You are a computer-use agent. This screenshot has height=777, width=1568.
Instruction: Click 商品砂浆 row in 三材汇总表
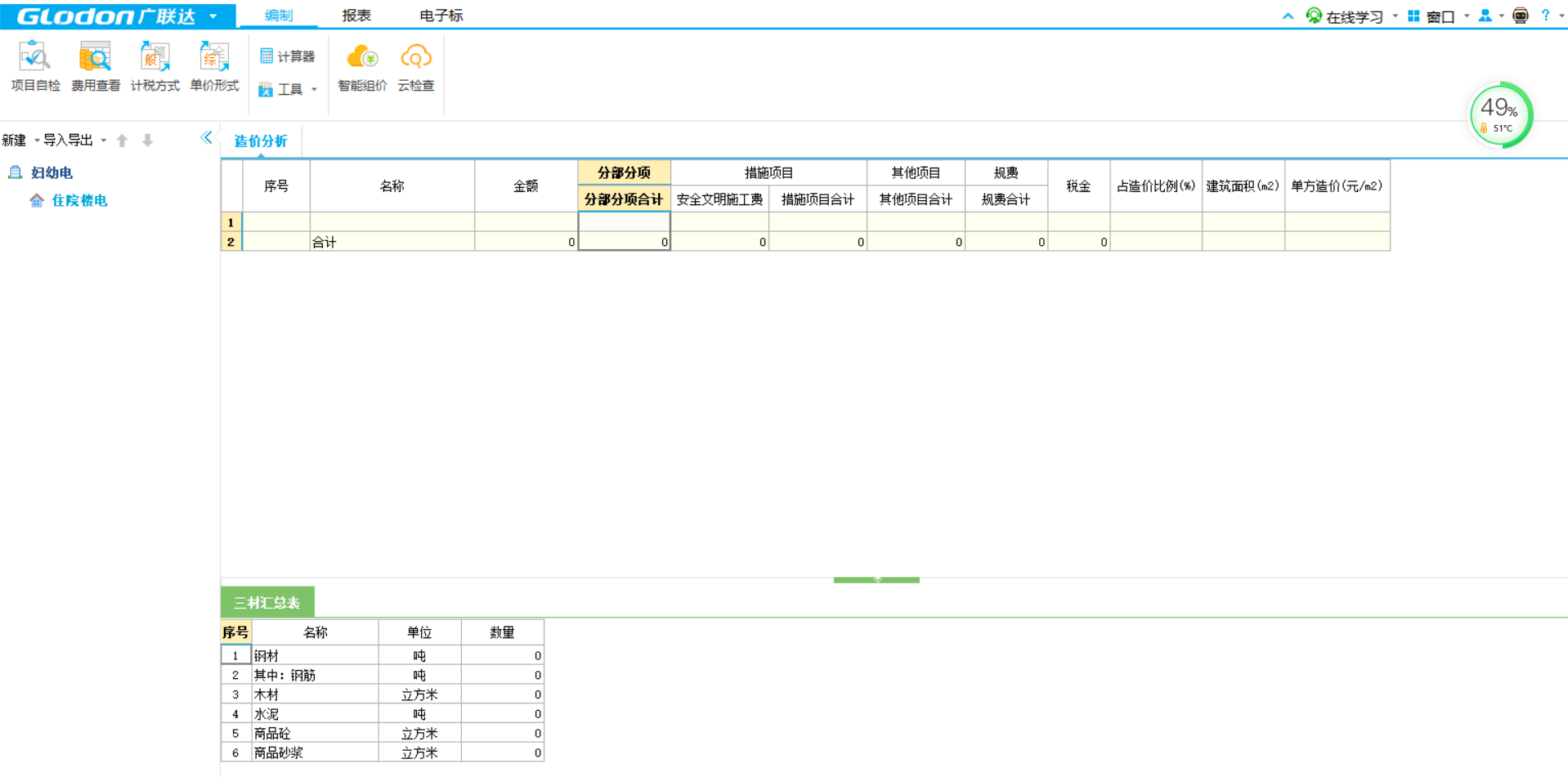point(382,752)
